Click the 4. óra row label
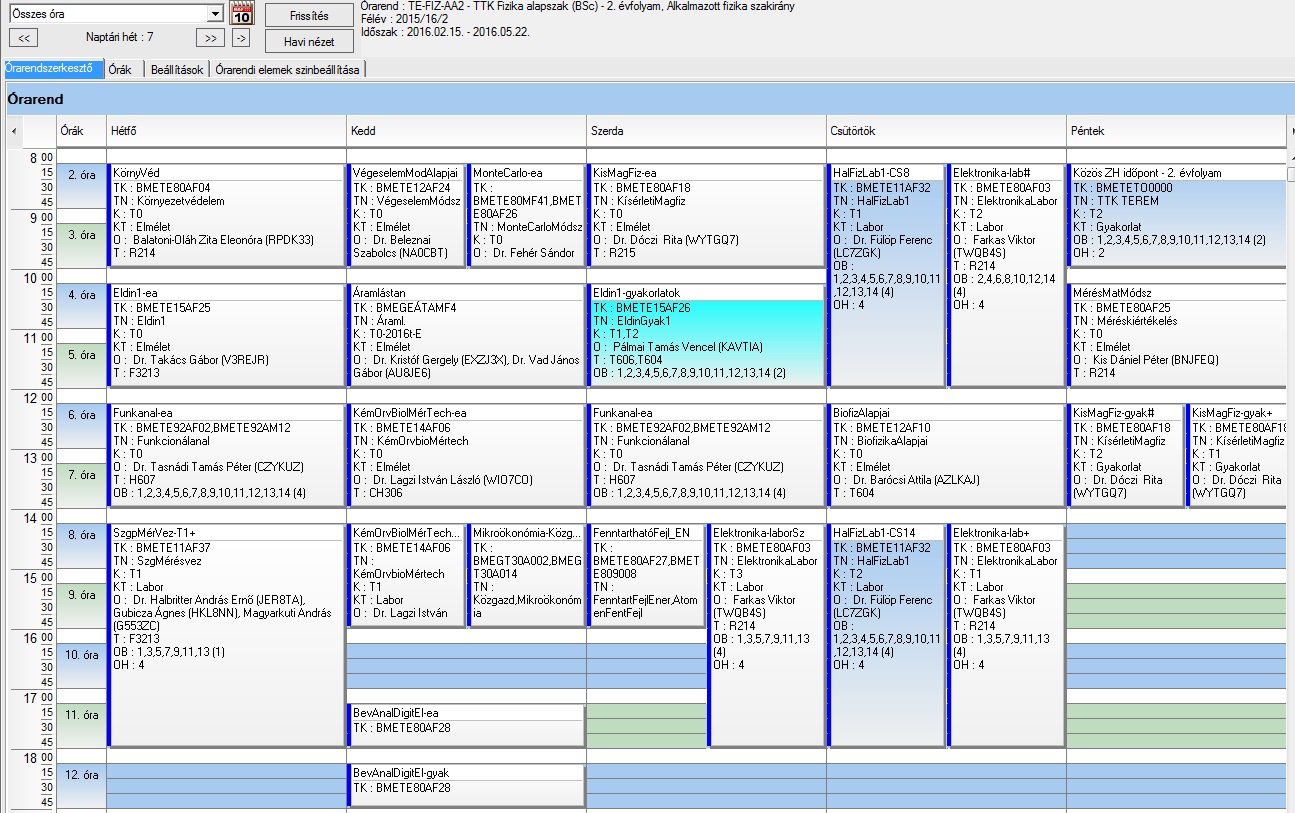The height and width of the screenshot is (813, 1295). [x=80, y=295]
